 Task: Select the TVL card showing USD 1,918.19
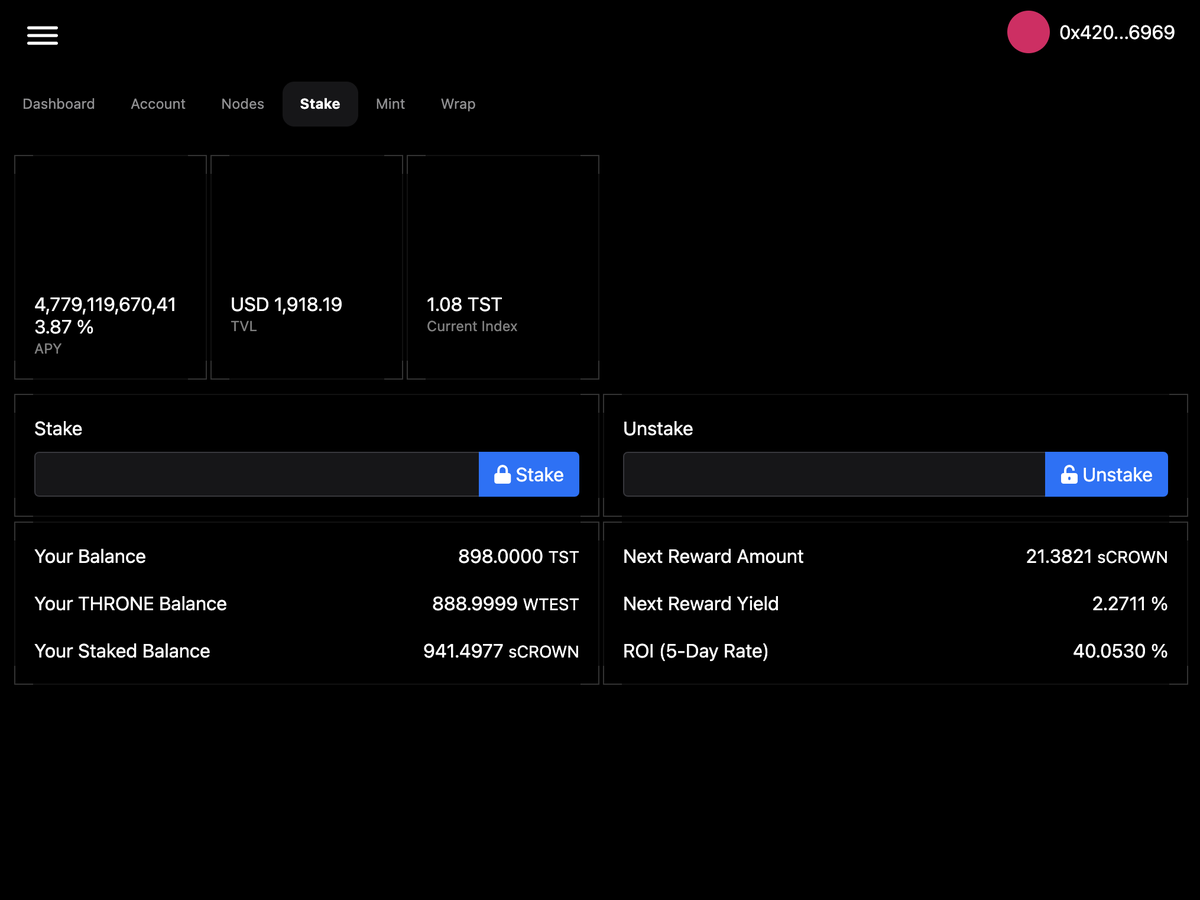[x=306, y=267]
